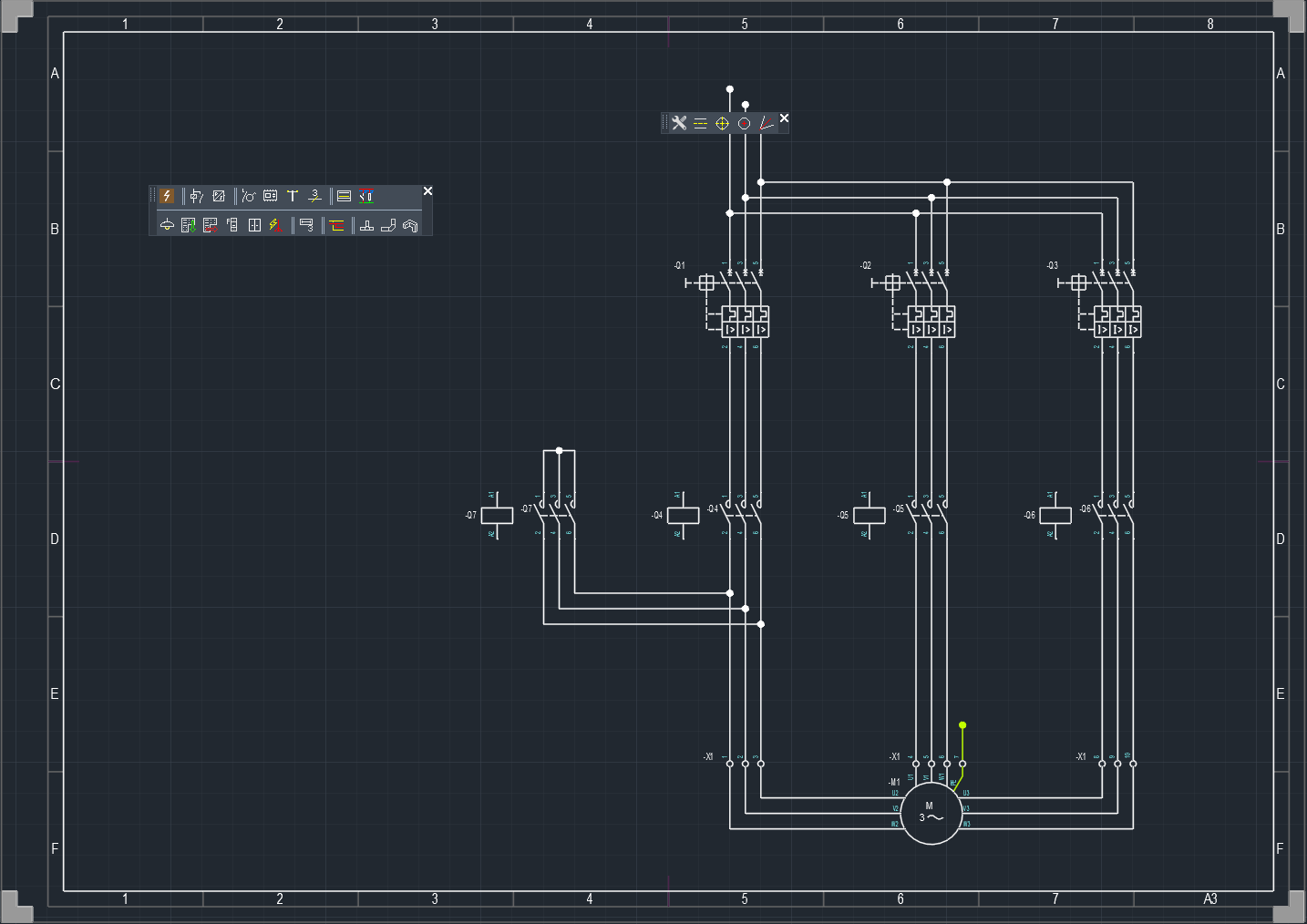Select the device box with arrows tool
The image size is (1307, 924).
[x=271, y=196]
